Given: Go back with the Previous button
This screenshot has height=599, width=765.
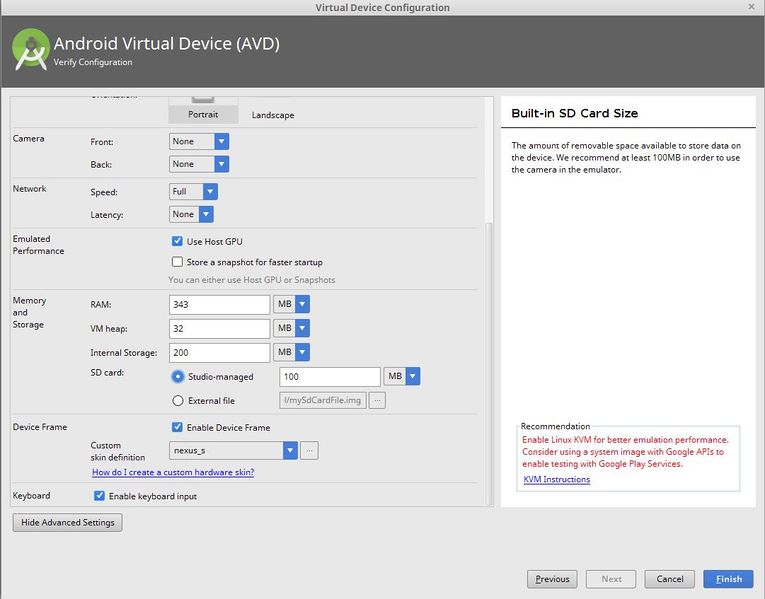Looking at the screenshot, I should coord(552,579).
